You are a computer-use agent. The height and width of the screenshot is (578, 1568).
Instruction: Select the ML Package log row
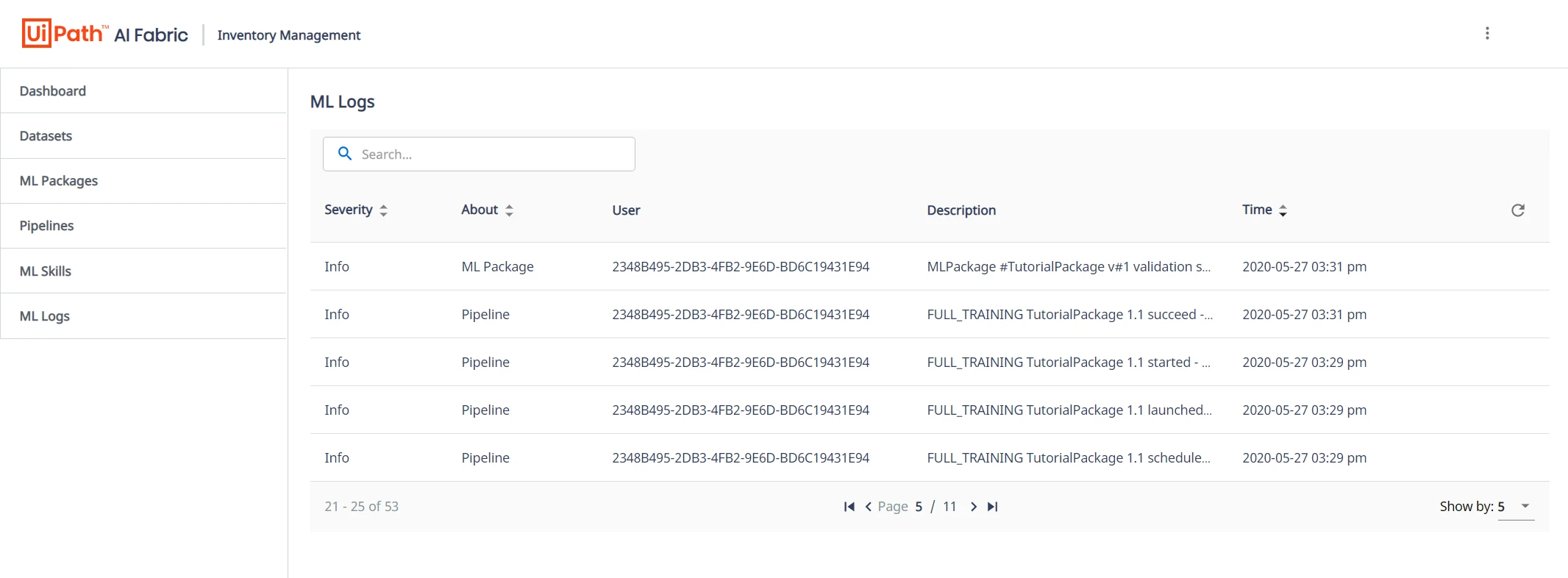click(930, 266)
